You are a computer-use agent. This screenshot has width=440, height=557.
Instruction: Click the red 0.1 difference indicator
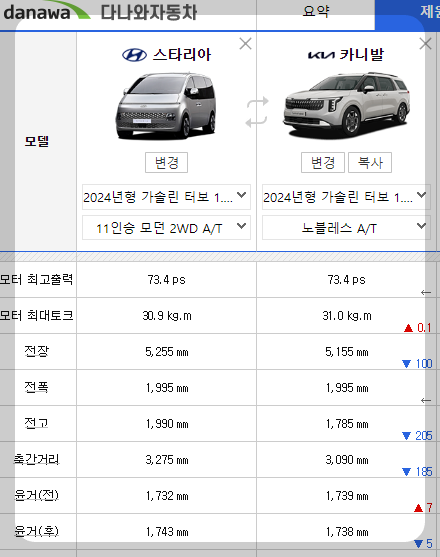coord(418,328)
